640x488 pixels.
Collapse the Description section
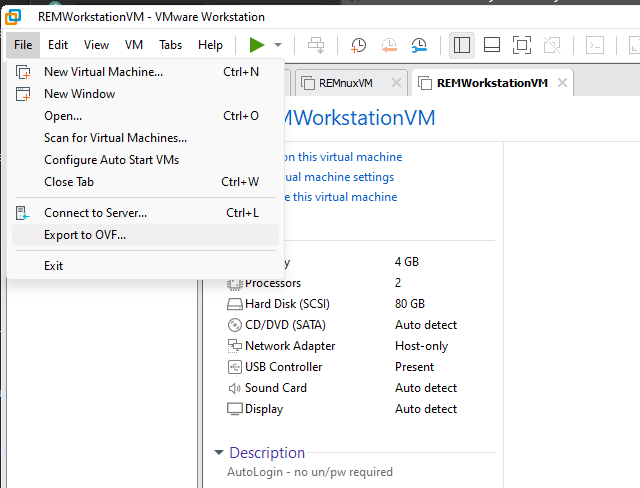pos(220,453)
